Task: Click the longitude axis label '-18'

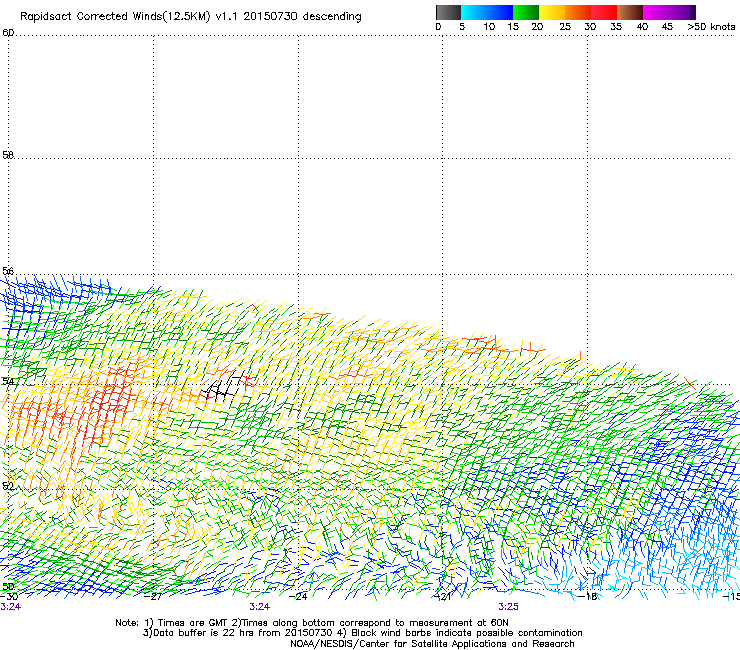Action: [x=588, y=597]
